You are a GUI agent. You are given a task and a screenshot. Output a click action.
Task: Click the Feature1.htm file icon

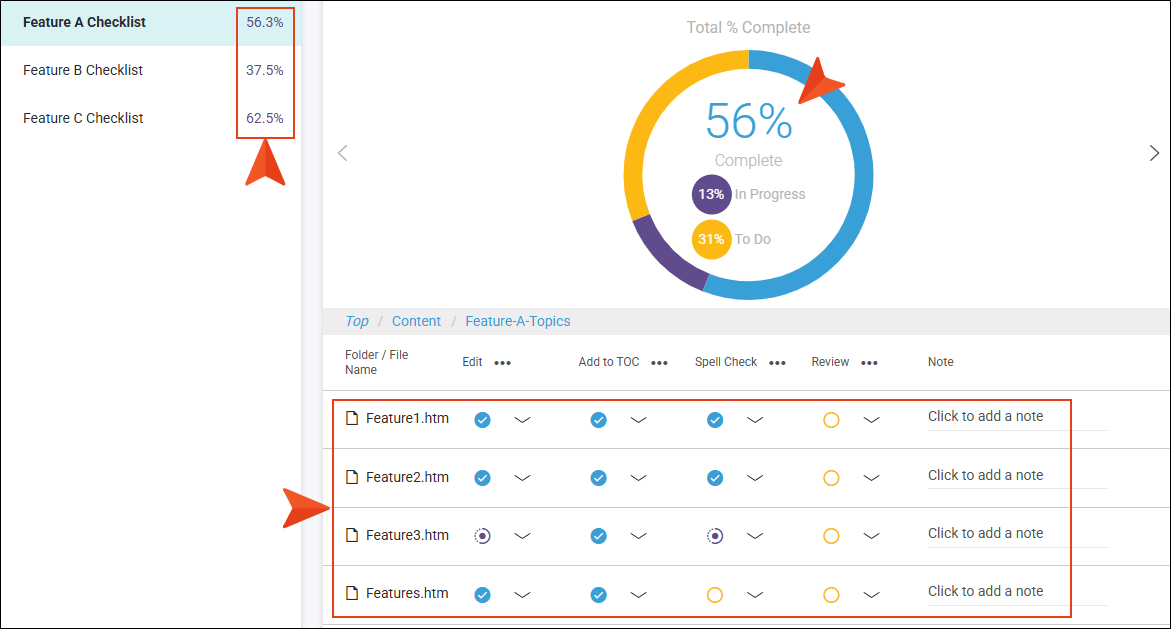tap(352, 418)
